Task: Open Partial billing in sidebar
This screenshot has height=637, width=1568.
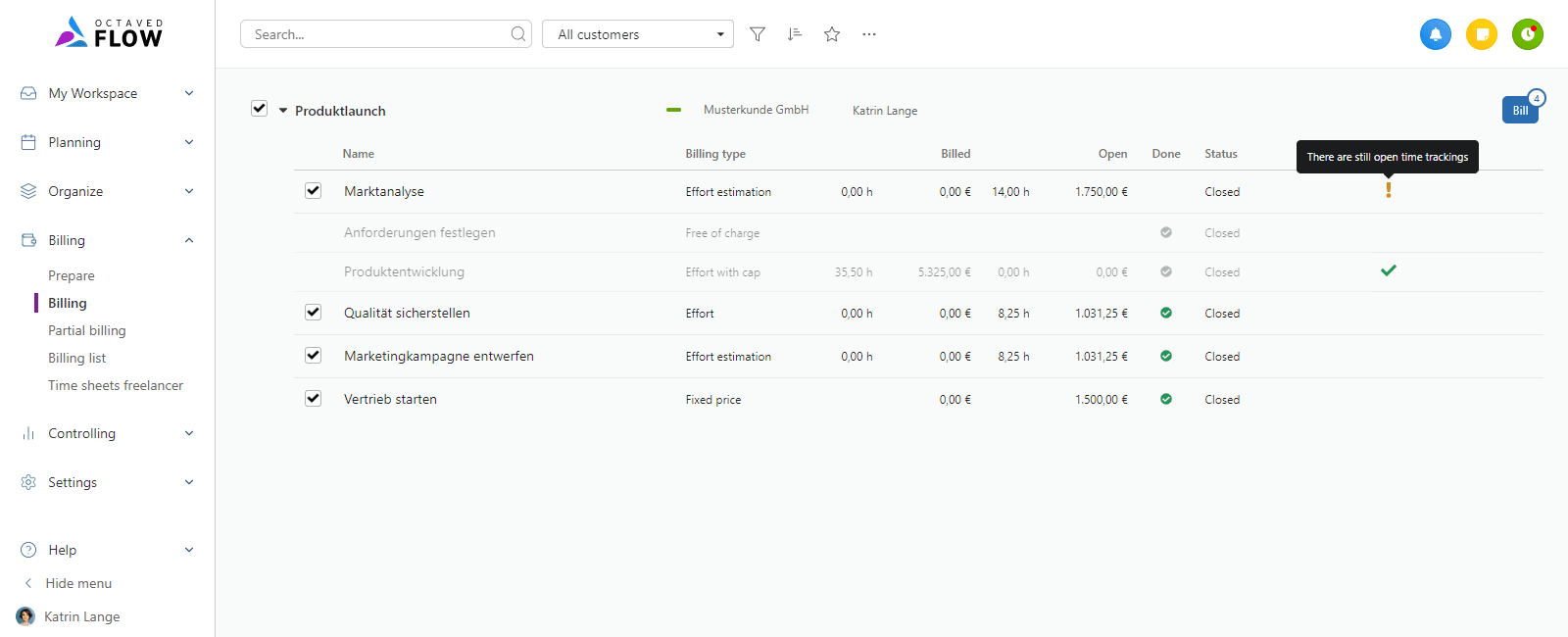Action: click(x=87, y=330)
